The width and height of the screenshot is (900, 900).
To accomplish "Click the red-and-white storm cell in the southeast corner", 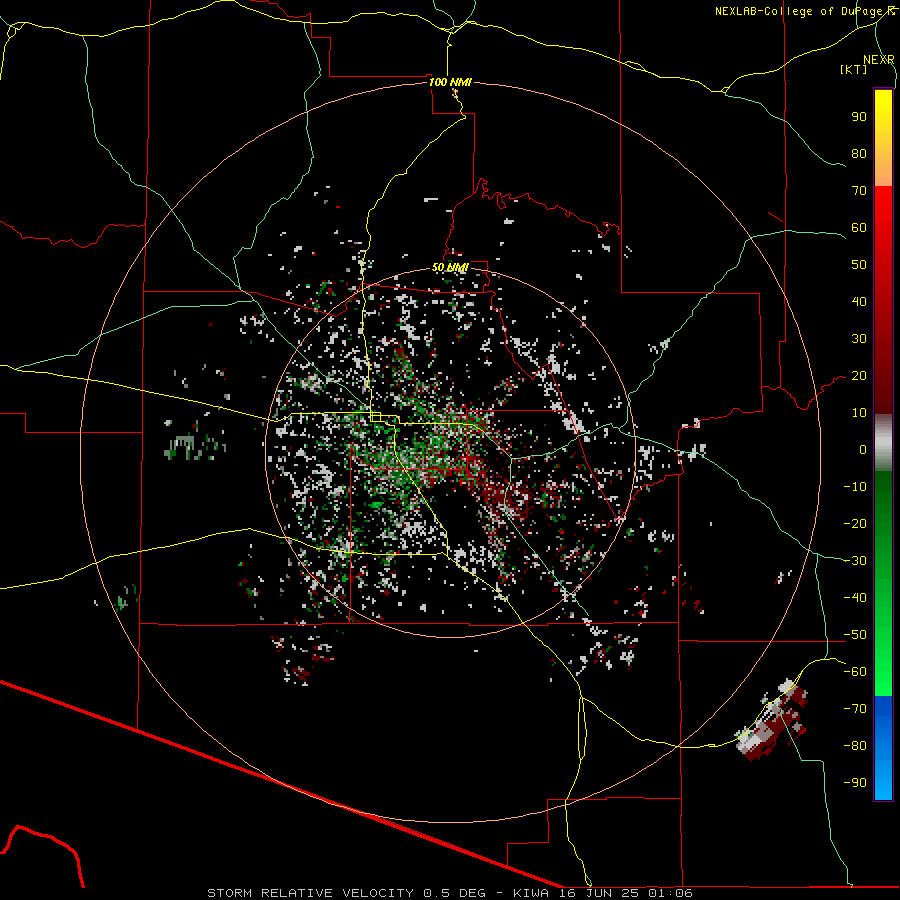I will click(773, 720).
